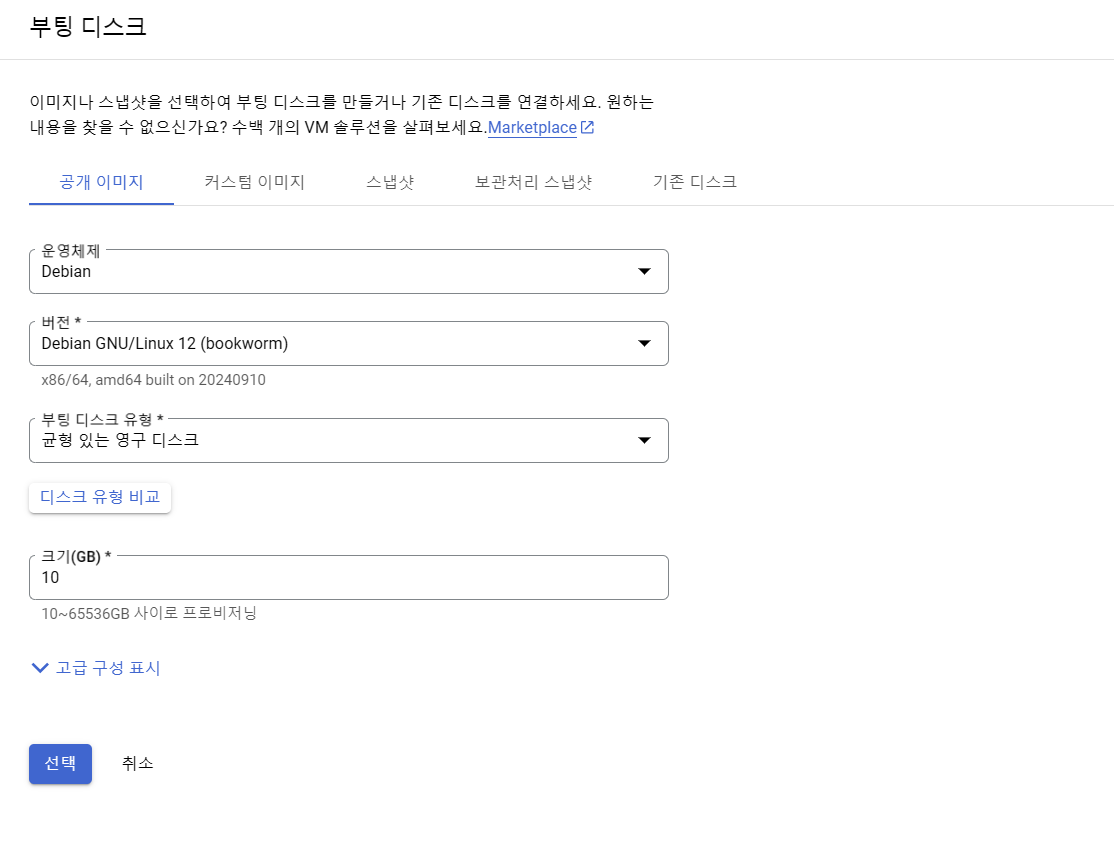
Task: Switch to the 공개 이미지 tab
Action: coord(101,182)
